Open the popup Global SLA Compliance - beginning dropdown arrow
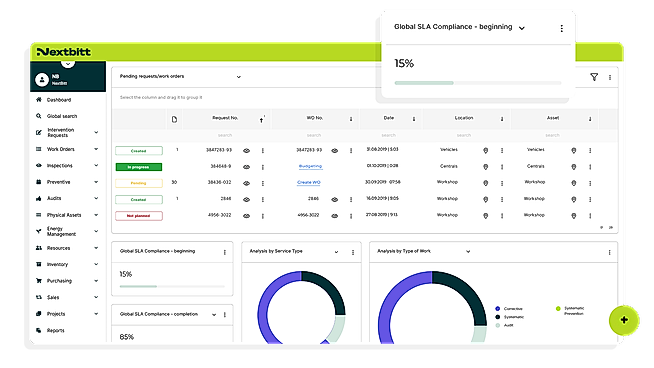Viewport: 654px width, 368px height. (x=521, y=28)
